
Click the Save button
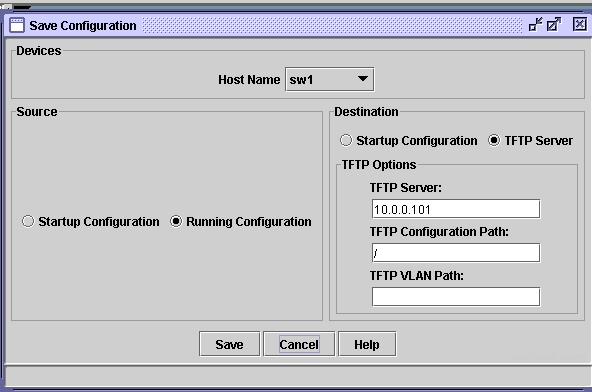tap(230, 344)
